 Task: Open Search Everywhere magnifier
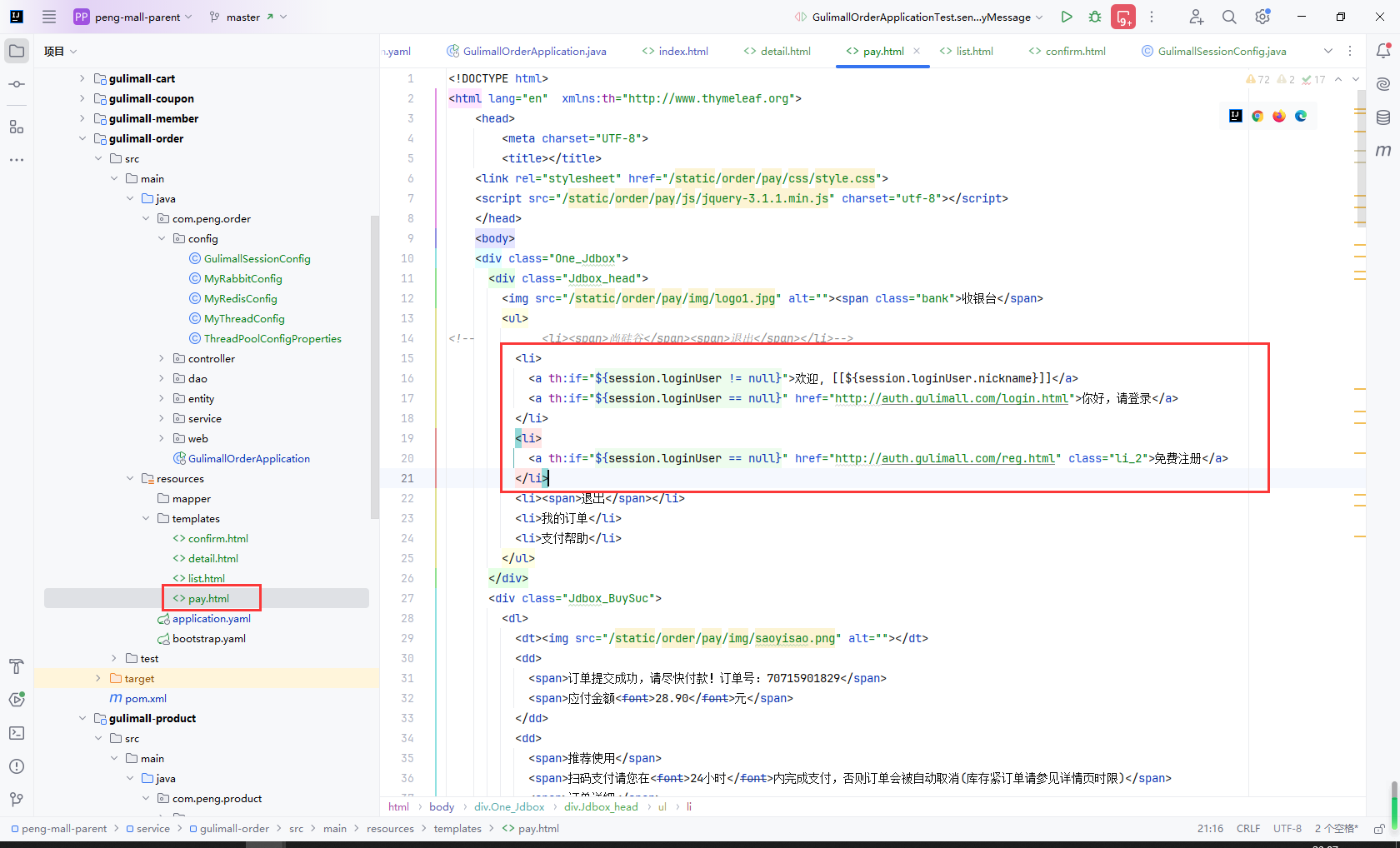pos(1229,17)
